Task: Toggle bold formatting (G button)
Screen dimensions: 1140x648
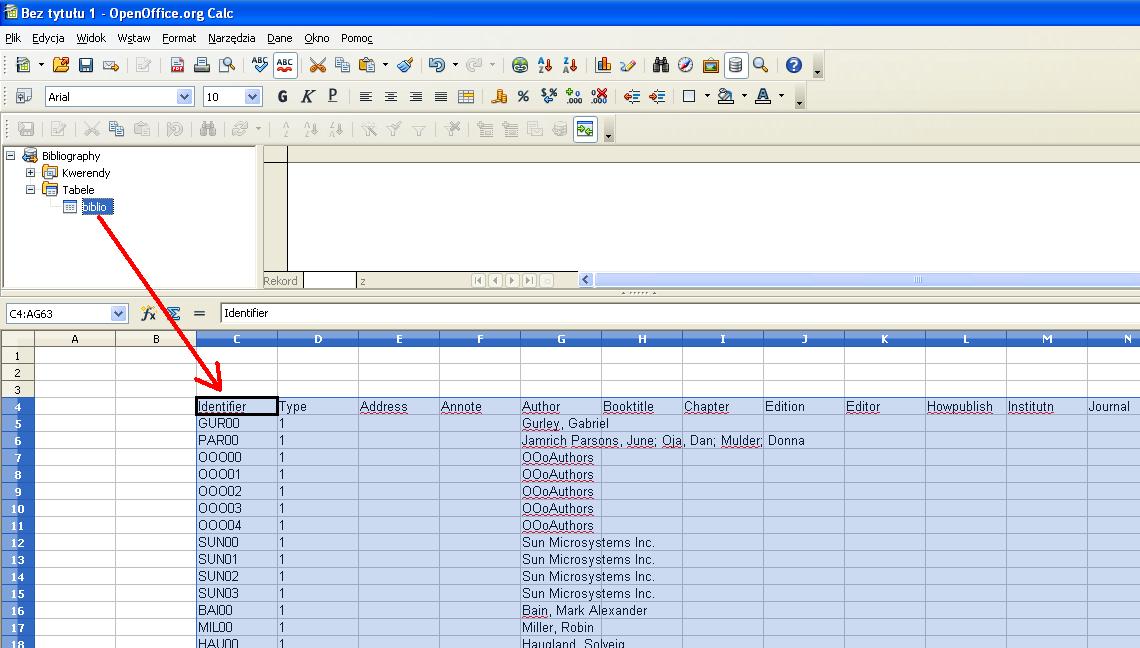Action: tap(283, 97)
